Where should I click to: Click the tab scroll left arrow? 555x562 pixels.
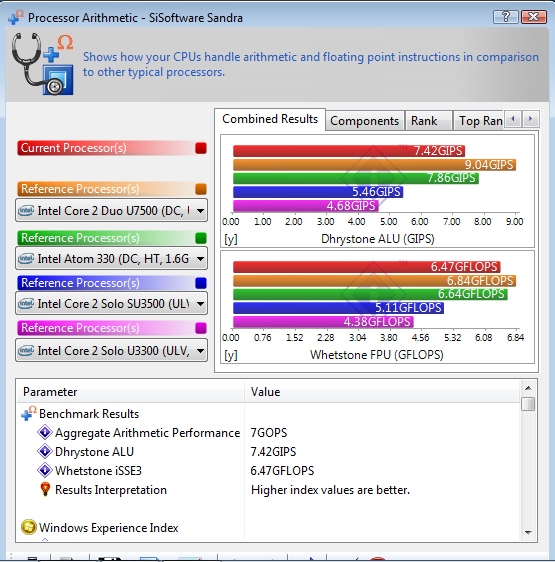pyautogui.click(x=513, y=119)
